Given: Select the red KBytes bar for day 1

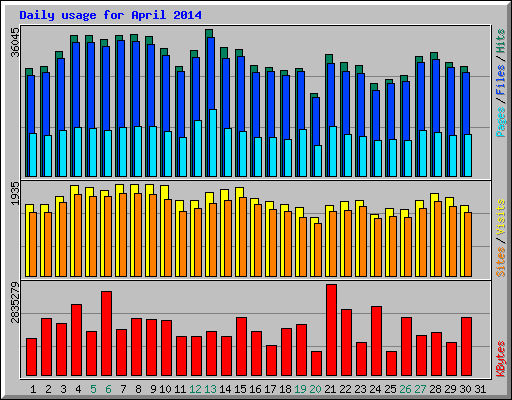Looking at the screenshot, I should coord(31,357).
